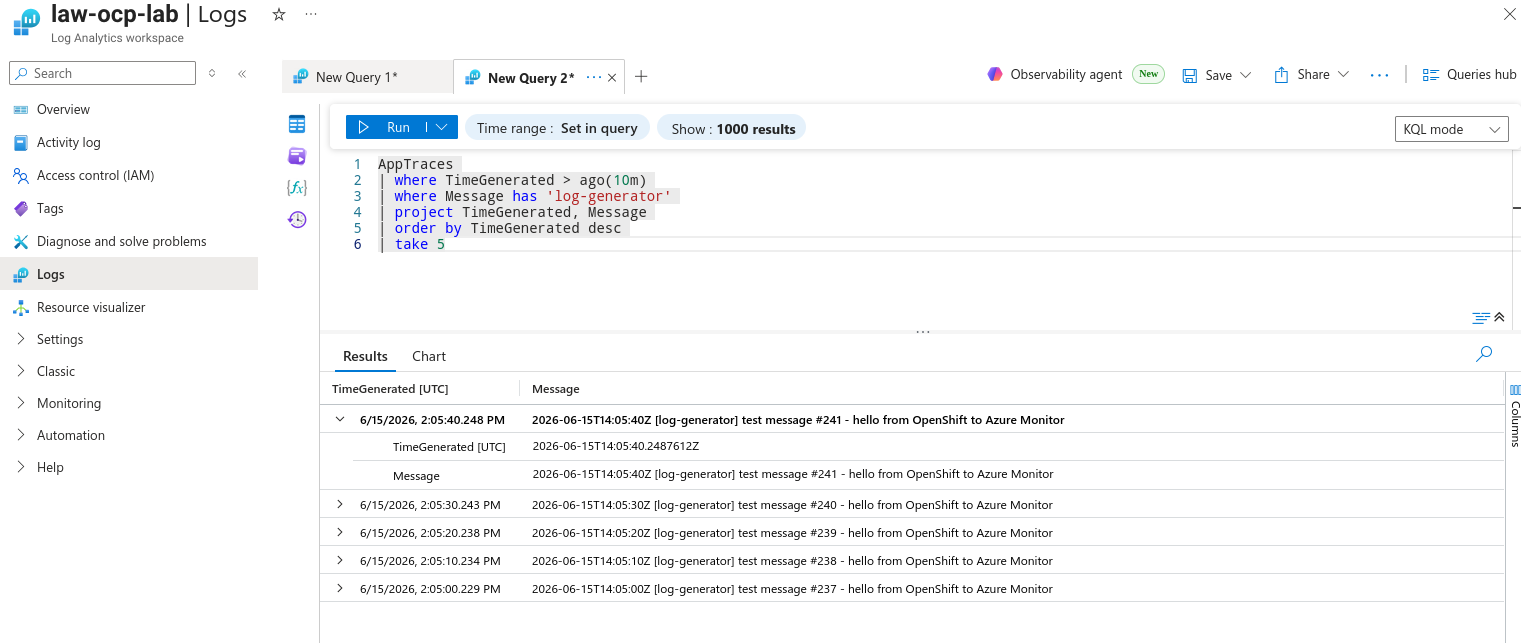Click the Search box in sidebar
The image size is (1521, 643).
click(103, 73)
